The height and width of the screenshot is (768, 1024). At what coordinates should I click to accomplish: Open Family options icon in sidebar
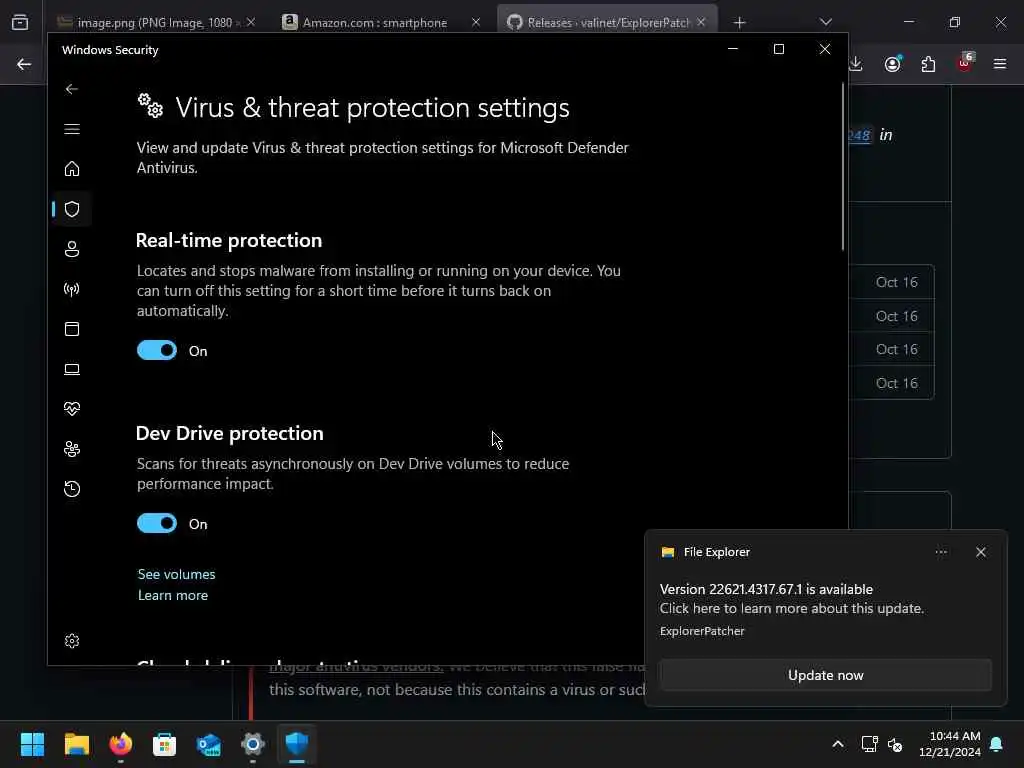(x=72, y=449)
